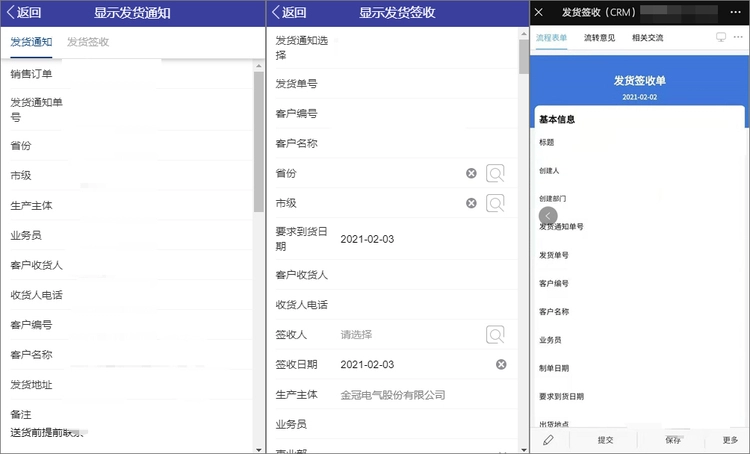Clear the 签收日期 date value
750x454 pixels.
pos(501,364)
